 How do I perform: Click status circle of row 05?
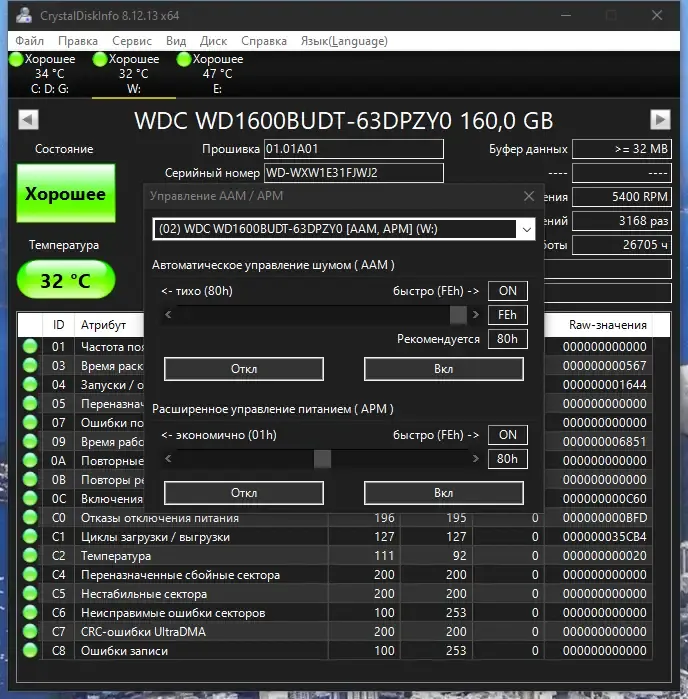(30, 403)
